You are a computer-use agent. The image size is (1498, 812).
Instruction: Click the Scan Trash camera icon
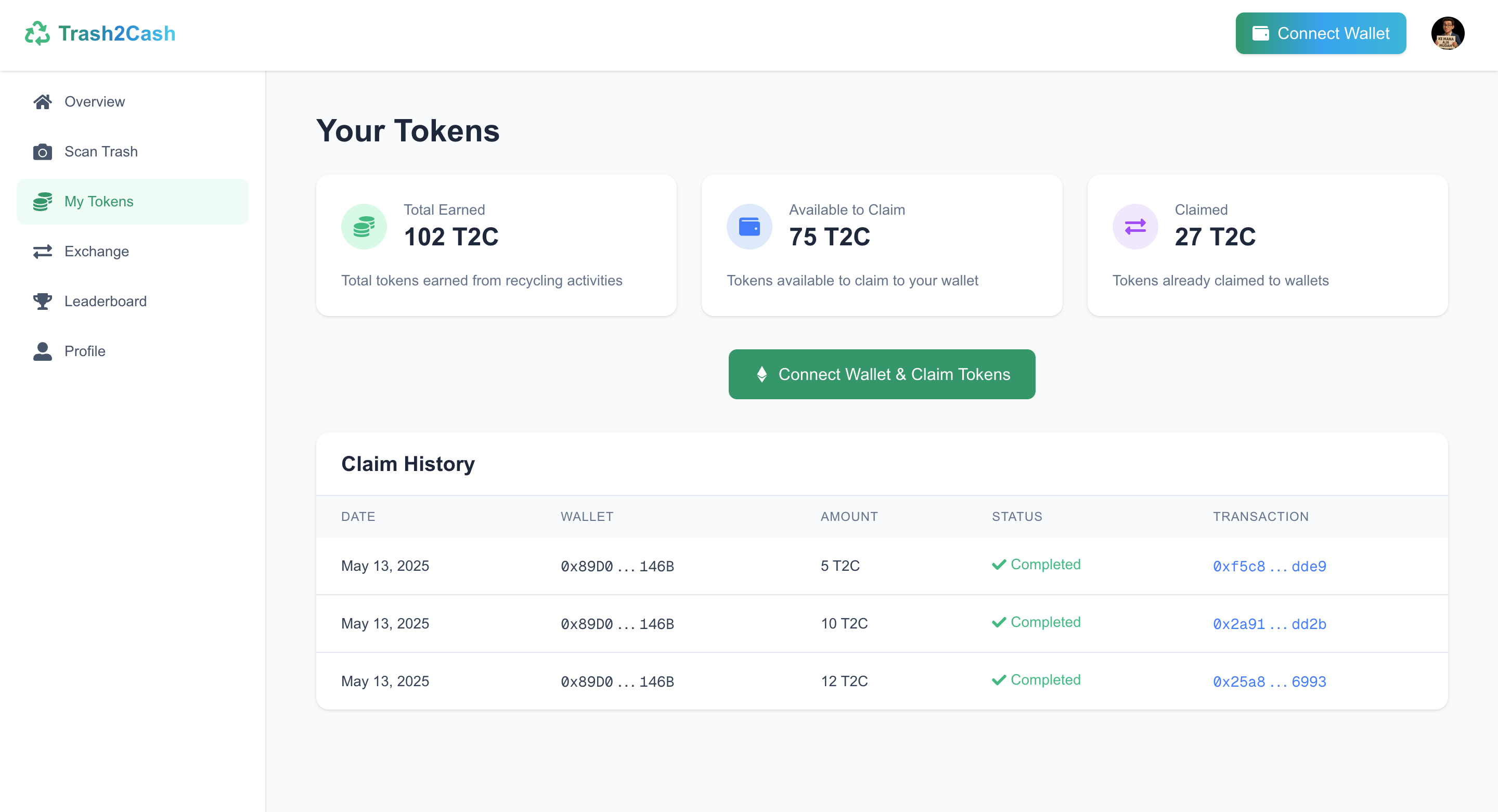pos(43,152)
